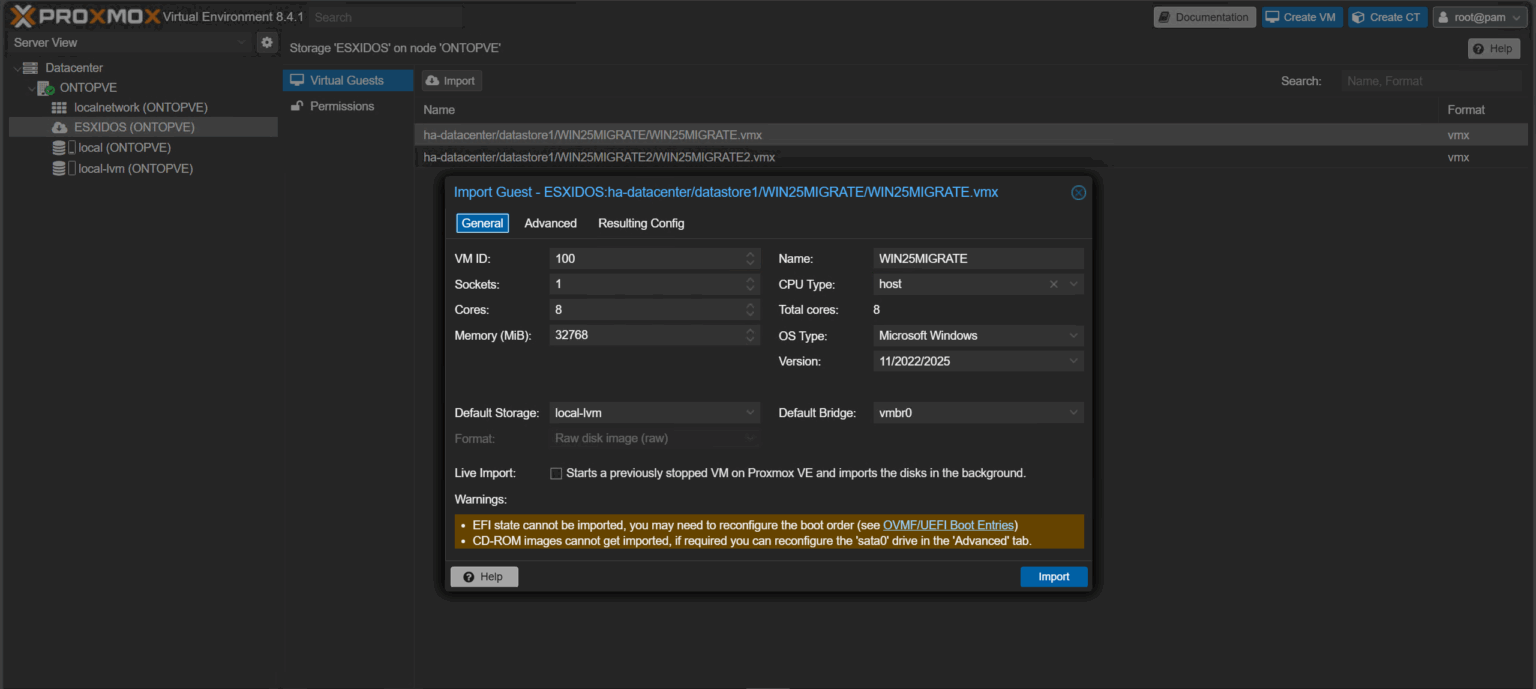
Task: Click the top-right Help button
Action: point(1494,48)
